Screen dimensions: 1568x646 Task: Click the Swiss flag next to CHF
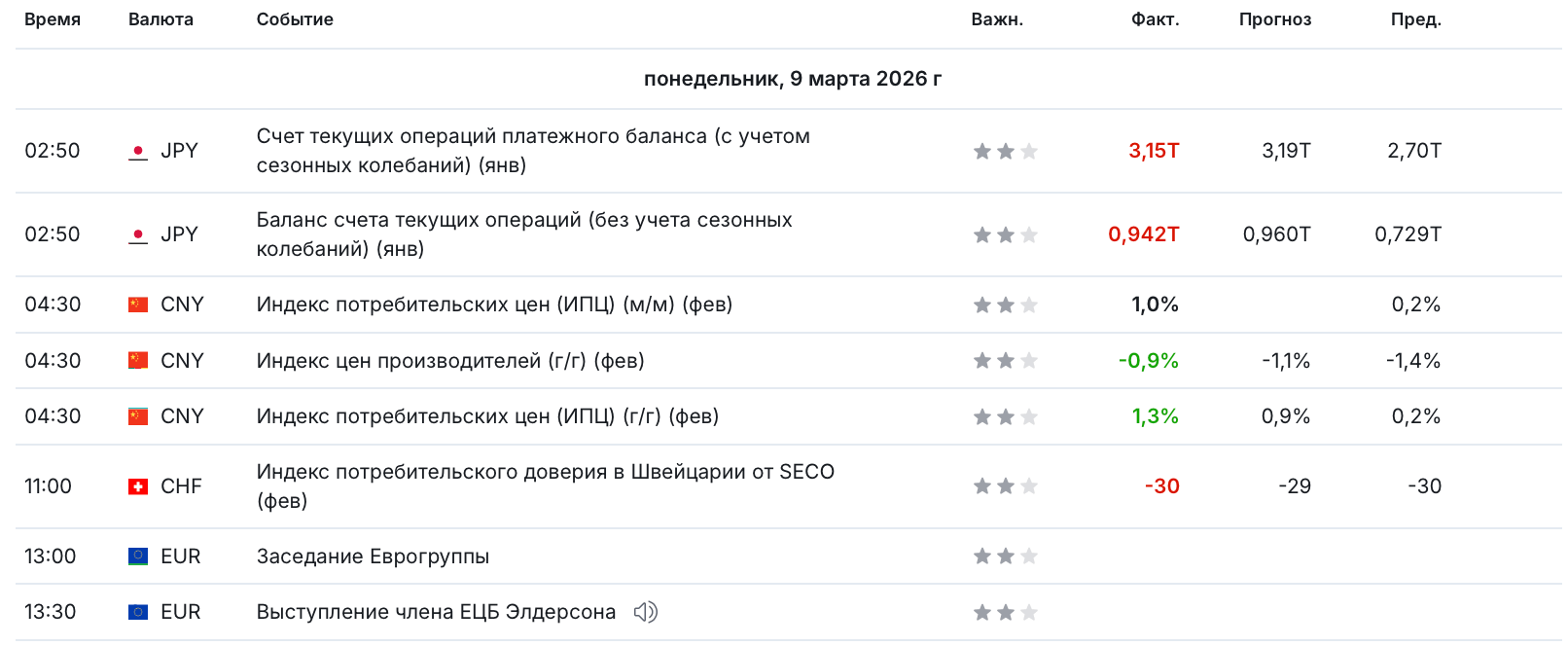tap(138, 486)
